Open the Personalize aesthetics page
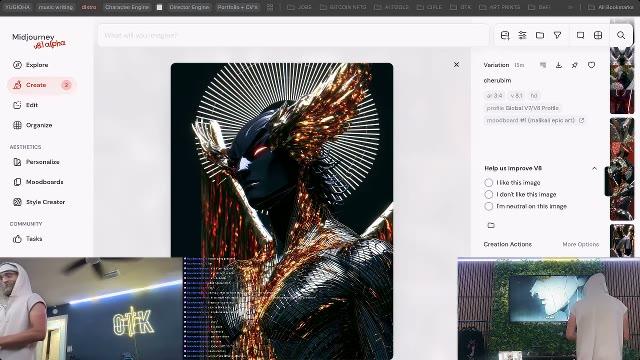This screenshot has height=360, width=640. pos(36,162)
